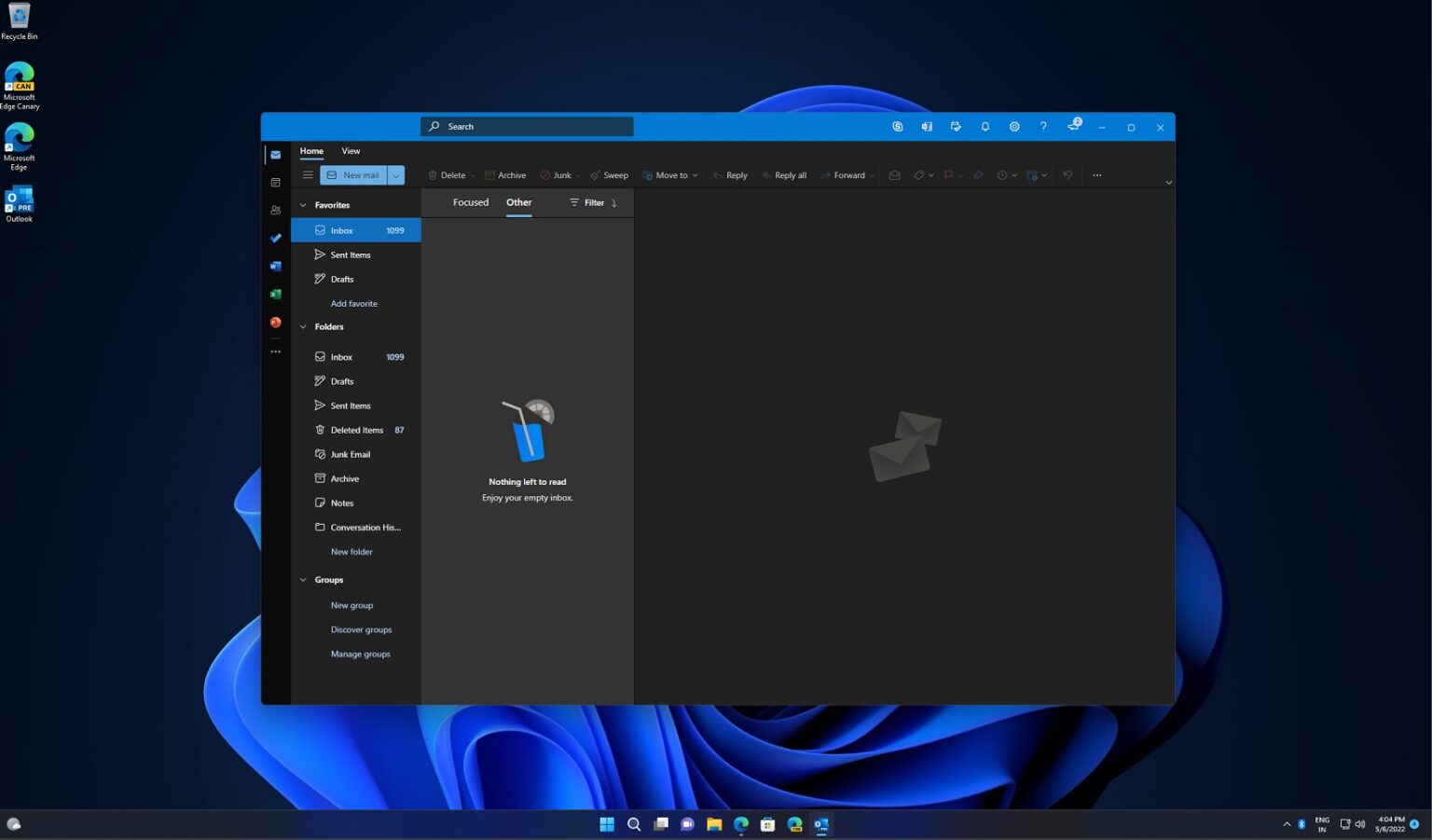Open Word from the left app rail
Image resolution: width=1432 pixels, height=840 pixels.
(x=275, y=266)
